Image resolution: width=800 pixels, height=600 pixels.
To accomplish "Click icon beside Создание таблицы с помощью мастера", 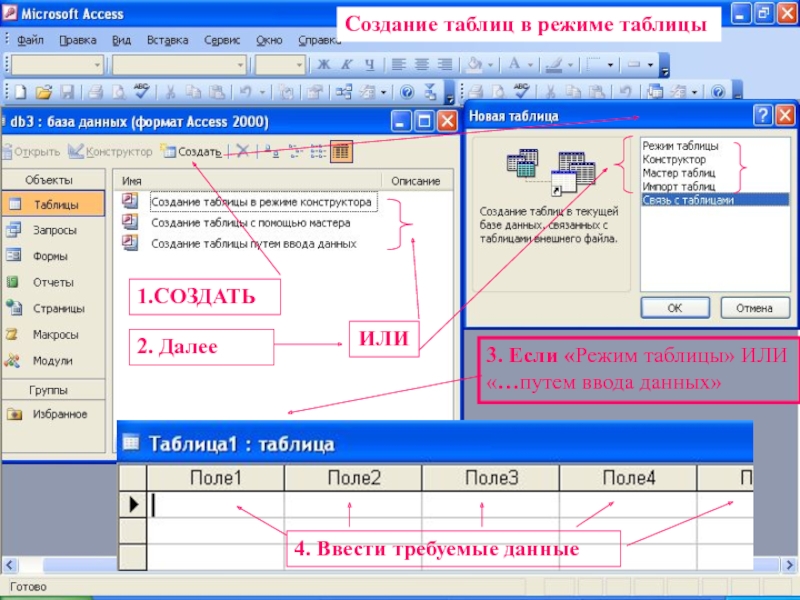I will tap(130, 222).
